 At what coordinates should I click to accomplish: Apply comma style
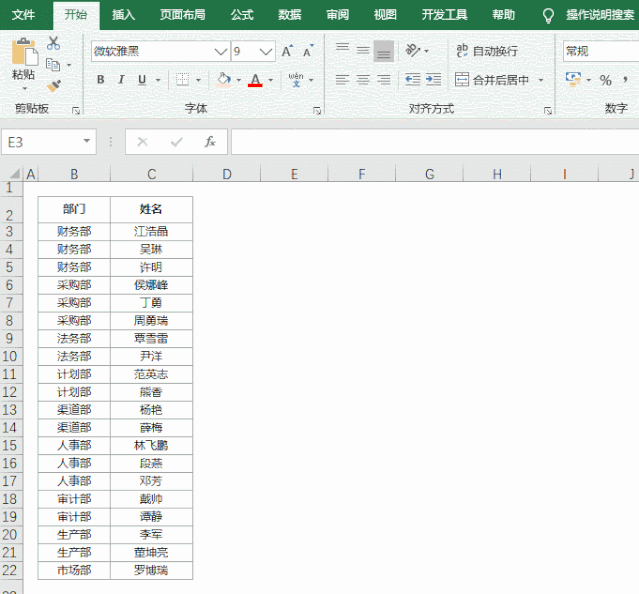[x=625, y=80]
